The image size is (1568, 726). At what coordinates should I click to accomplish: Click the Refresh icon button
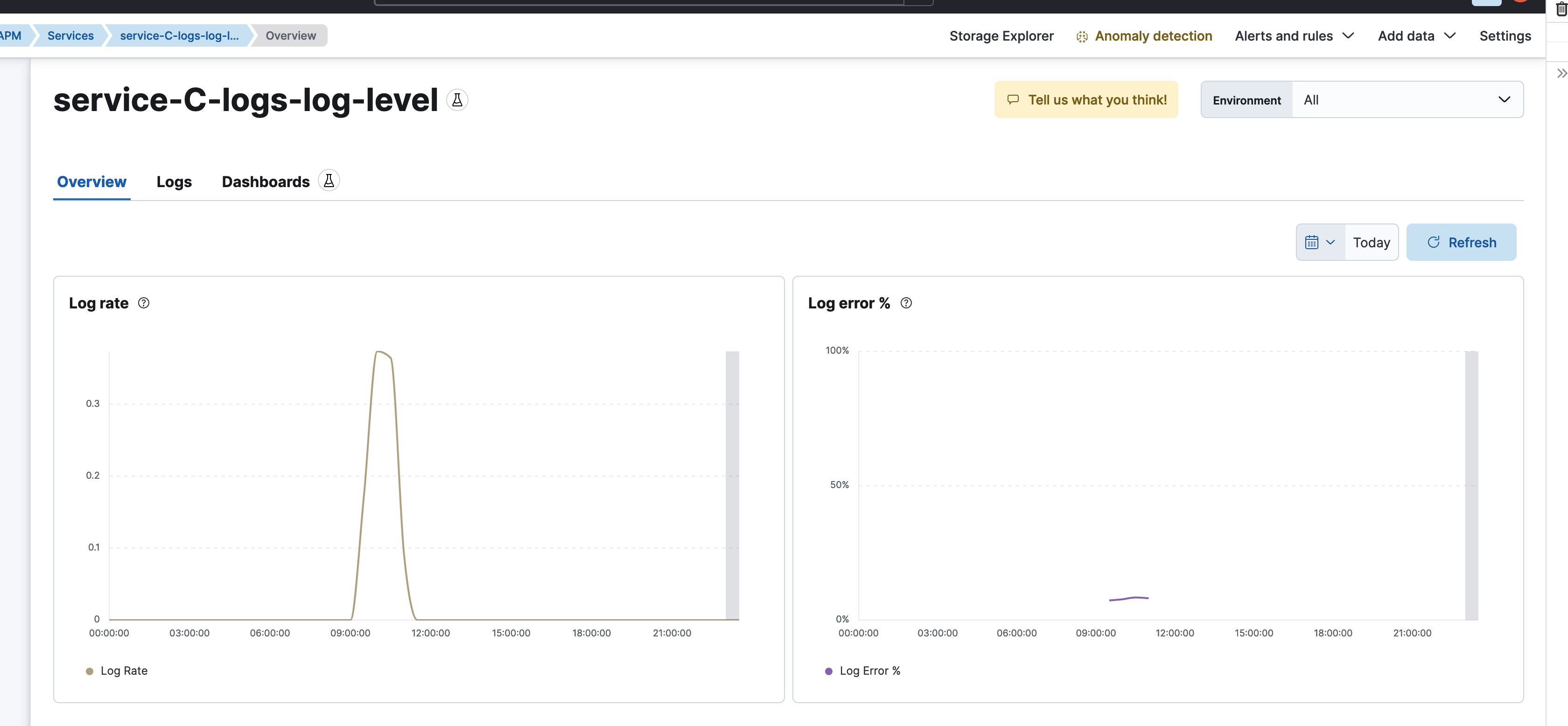pyautogui.click(x=1435, y=242)
